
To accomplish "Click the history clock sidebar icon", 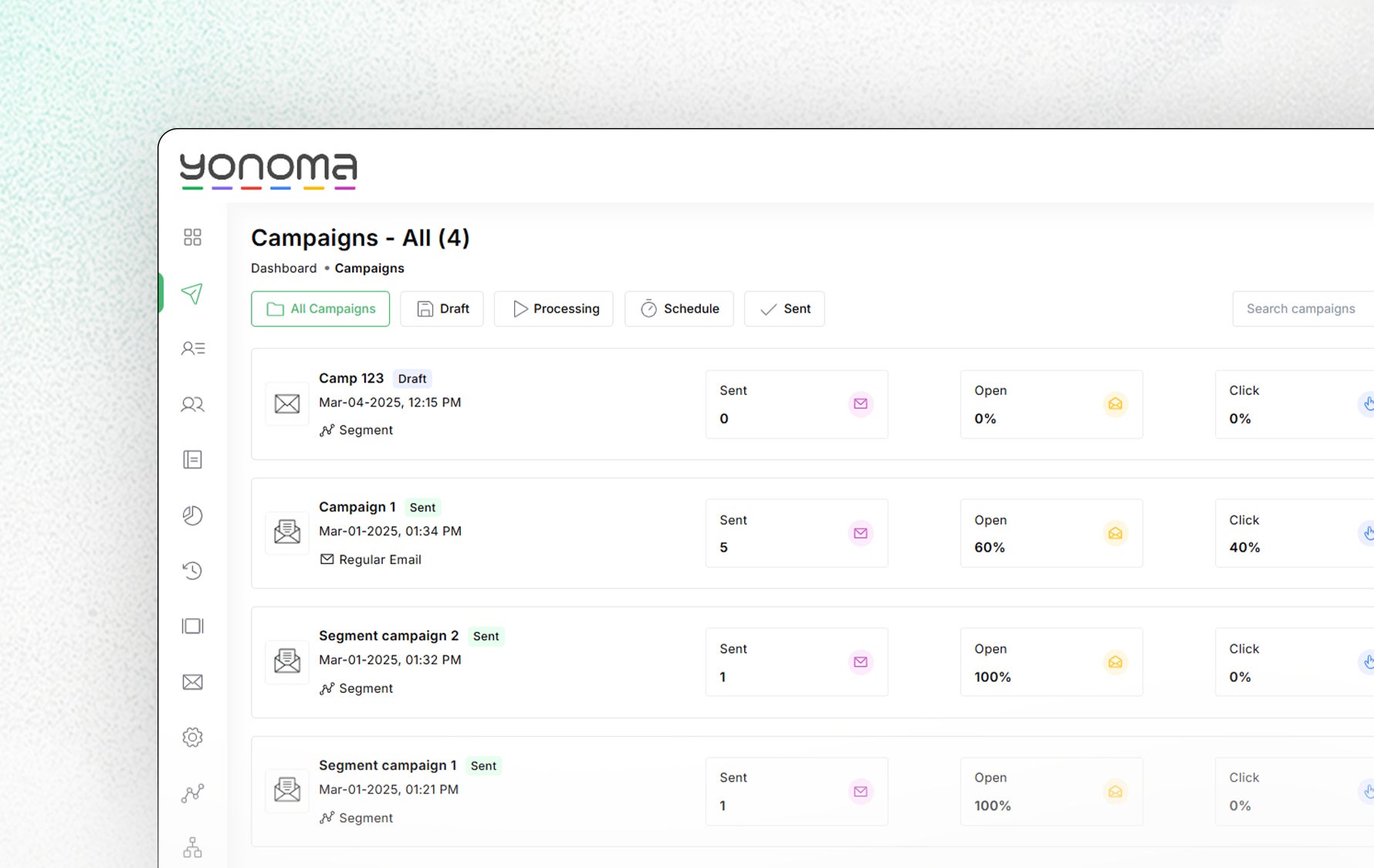I will 192,571.
